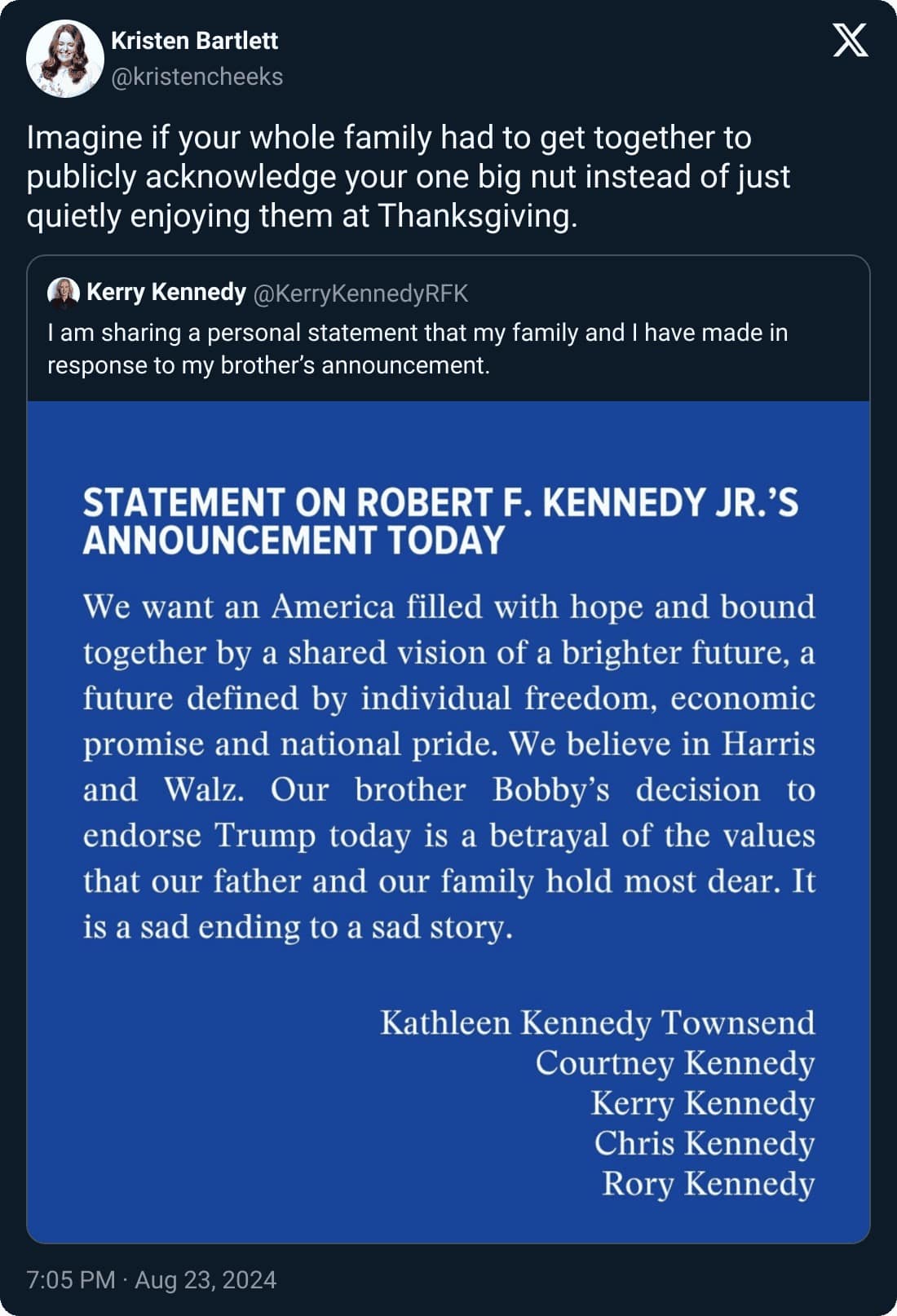Viewport: 897px width, 1316px height.
Task: Click the "is a sad ending to a sad story" line
Action: [298, 927]
